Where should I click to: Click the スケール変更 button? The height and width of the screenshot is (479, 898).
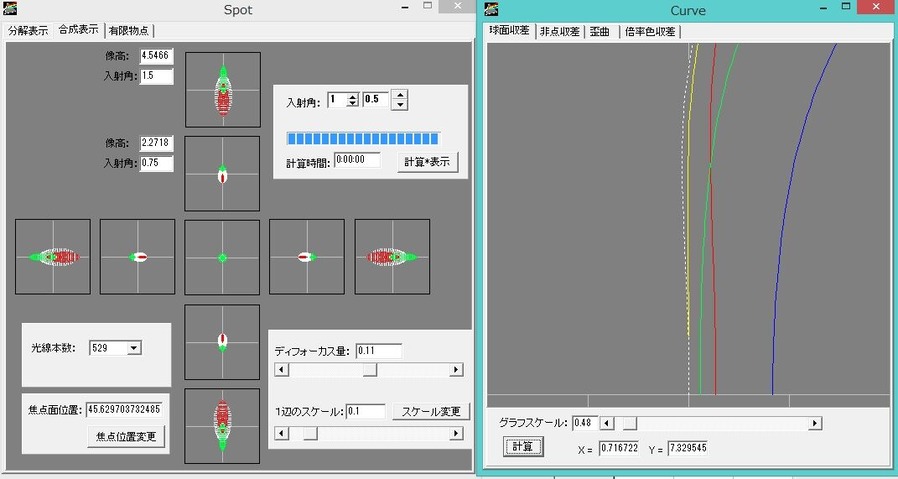[x=431, y=411]
